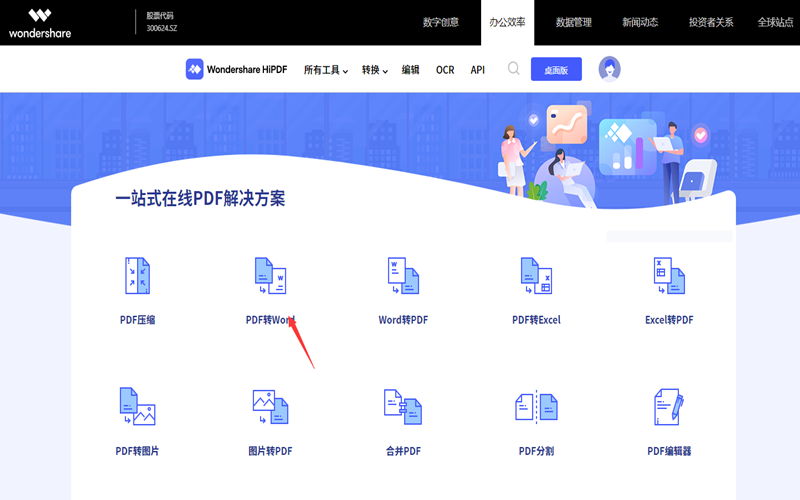Image resolution: width=800 pixels, height=500 pixels.
Task: Open the PDF转Excel text link
Action: click(x=536, y=320)
